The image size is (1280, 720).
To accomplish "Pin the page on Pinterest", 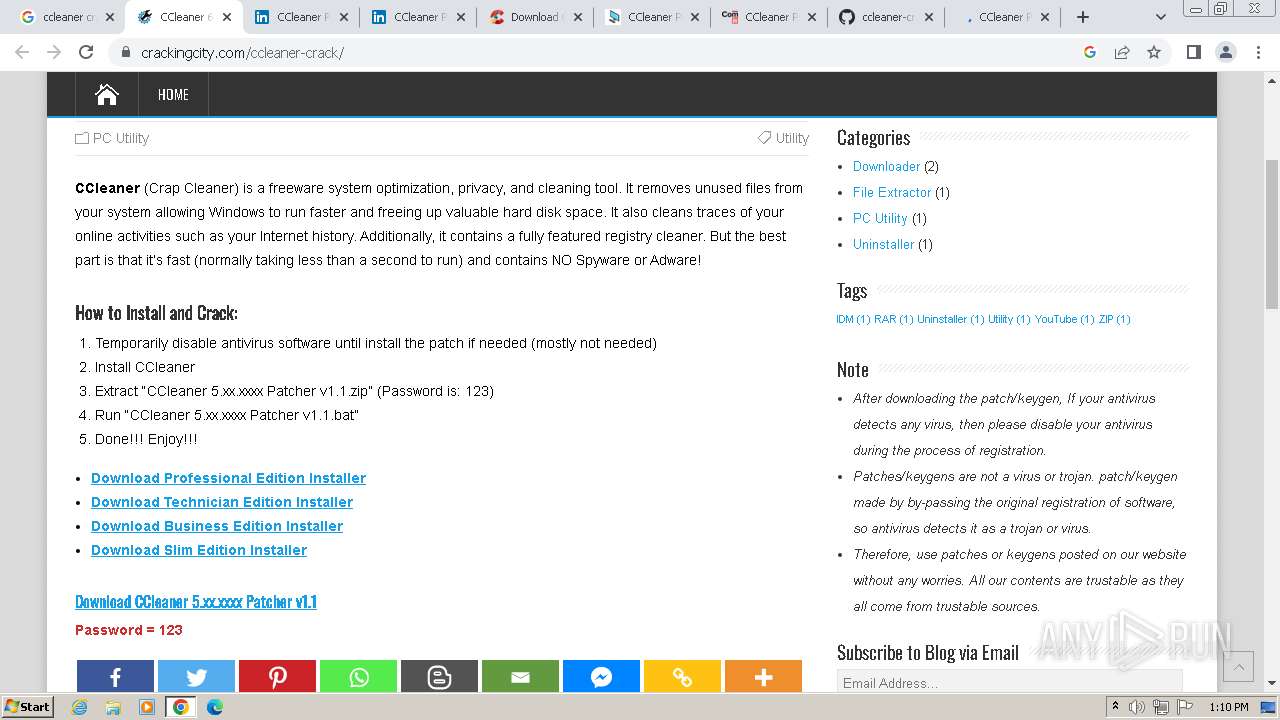I will tap(277, 677).
